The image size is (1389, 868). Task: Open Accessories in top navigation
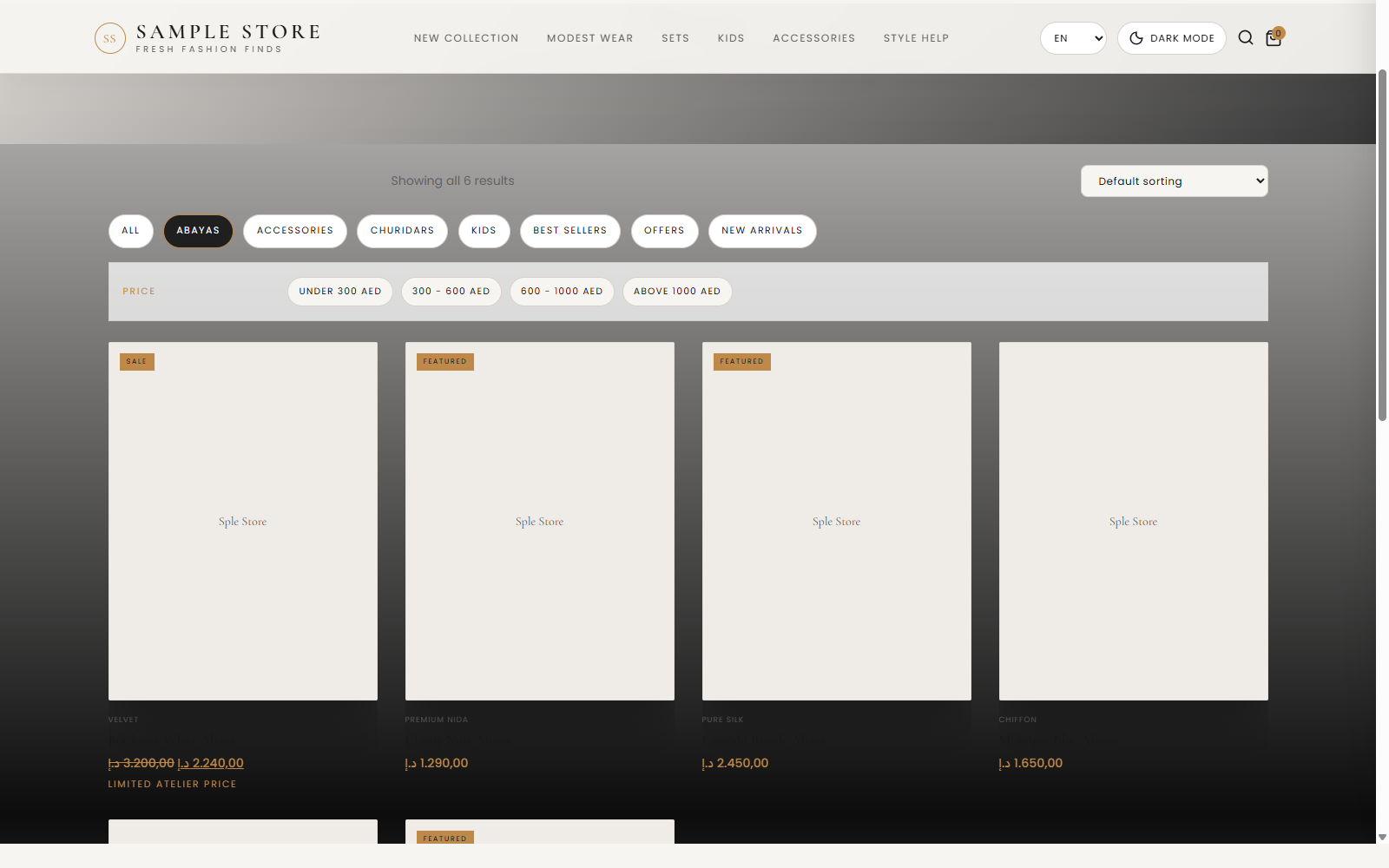[x=813, y=38]
